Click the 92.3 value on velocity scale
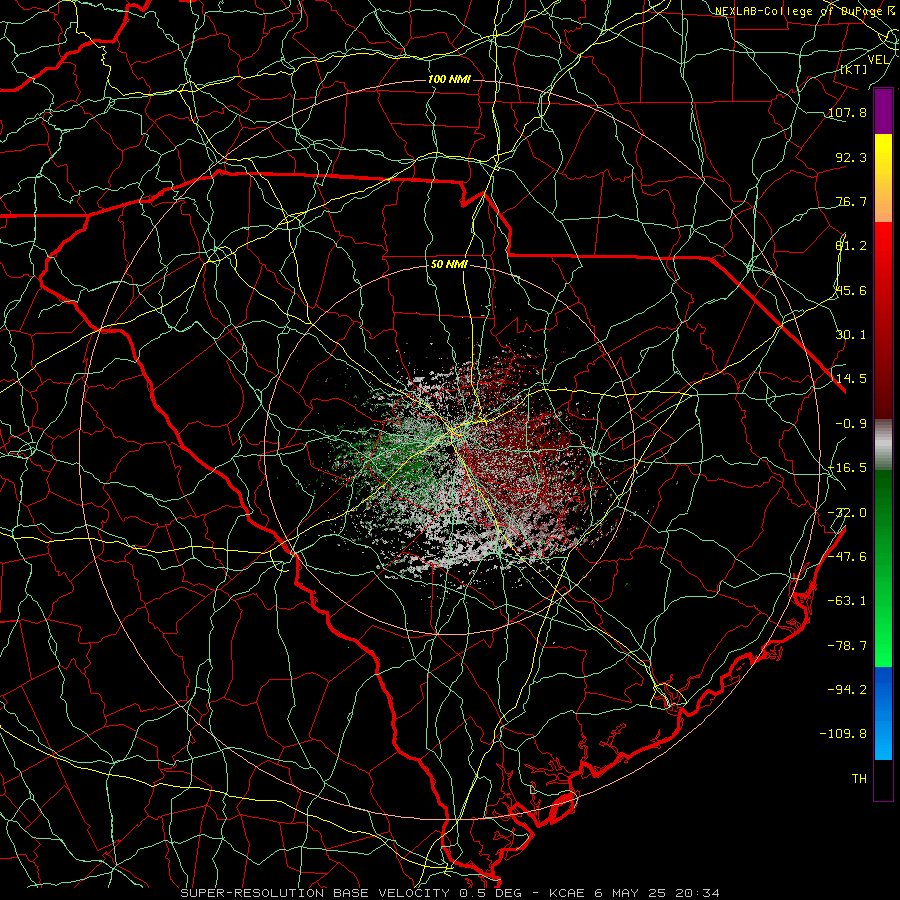This screenshot has width=900, height=900. (851, 157)
